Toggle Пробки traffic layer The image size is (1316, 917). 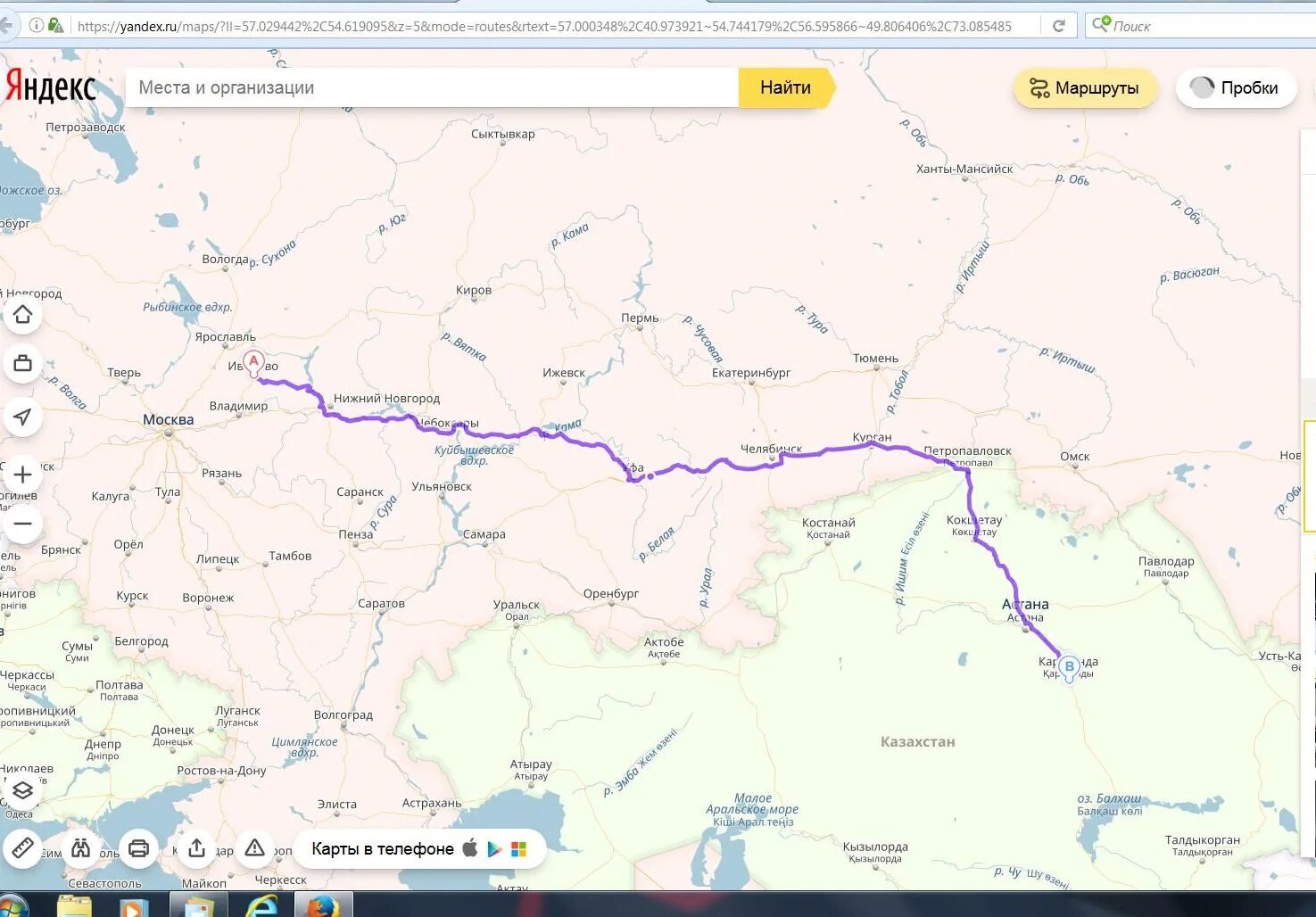point(1236,88)
